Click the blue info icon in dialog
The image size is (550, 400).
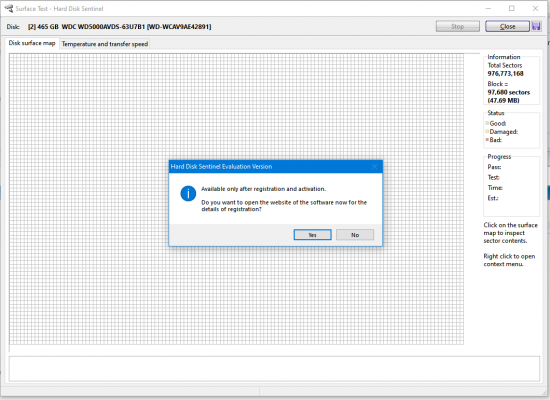[188, 193]
